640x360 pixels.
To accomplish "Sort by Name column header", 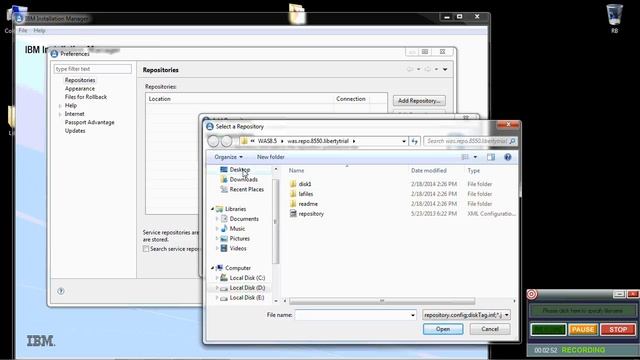I will pyautogui.click(x=296, y=171).
